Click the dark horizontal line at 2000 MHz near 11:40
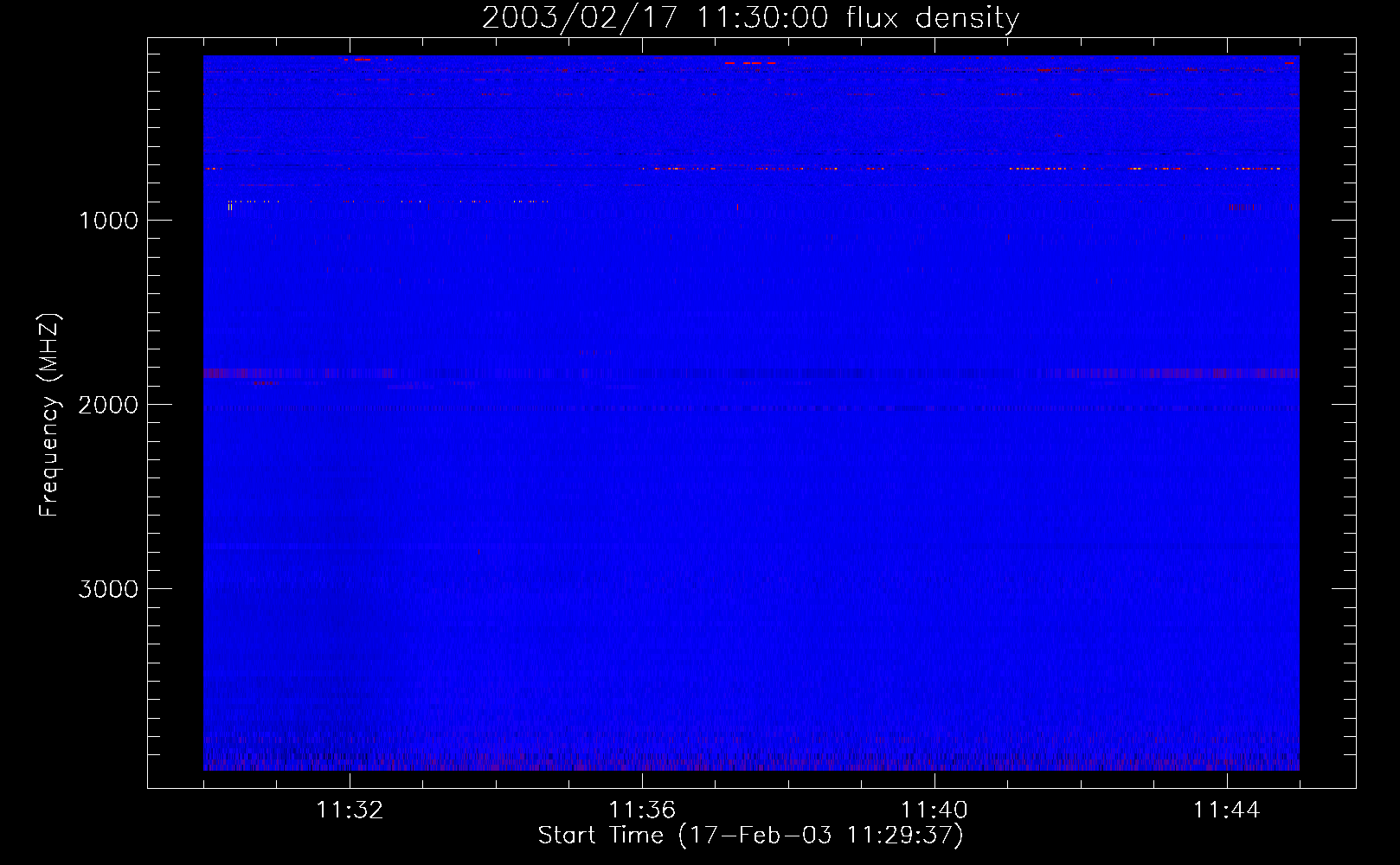This screenshot has height=865, width=1400. 934,408
